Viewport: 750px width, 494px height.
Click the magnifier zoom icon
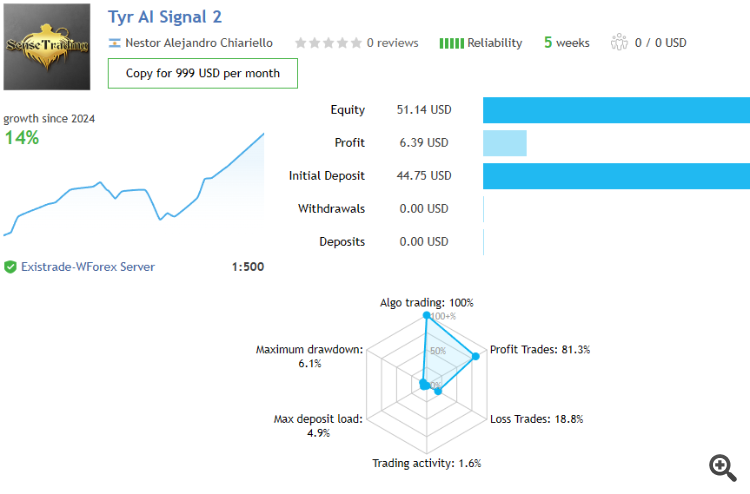click(722, 466)
